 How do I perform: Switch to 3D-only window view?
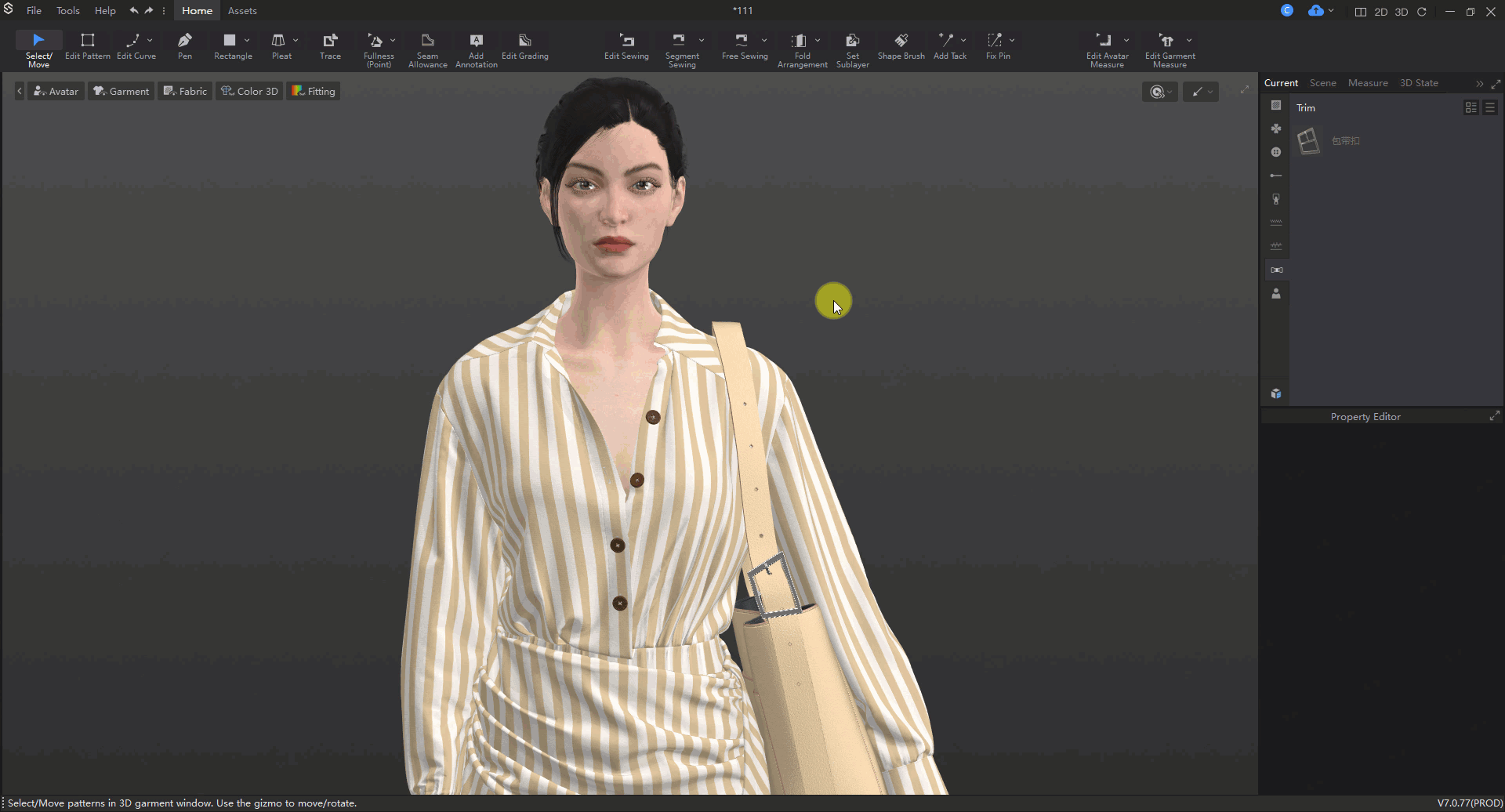click(1402, 12)
